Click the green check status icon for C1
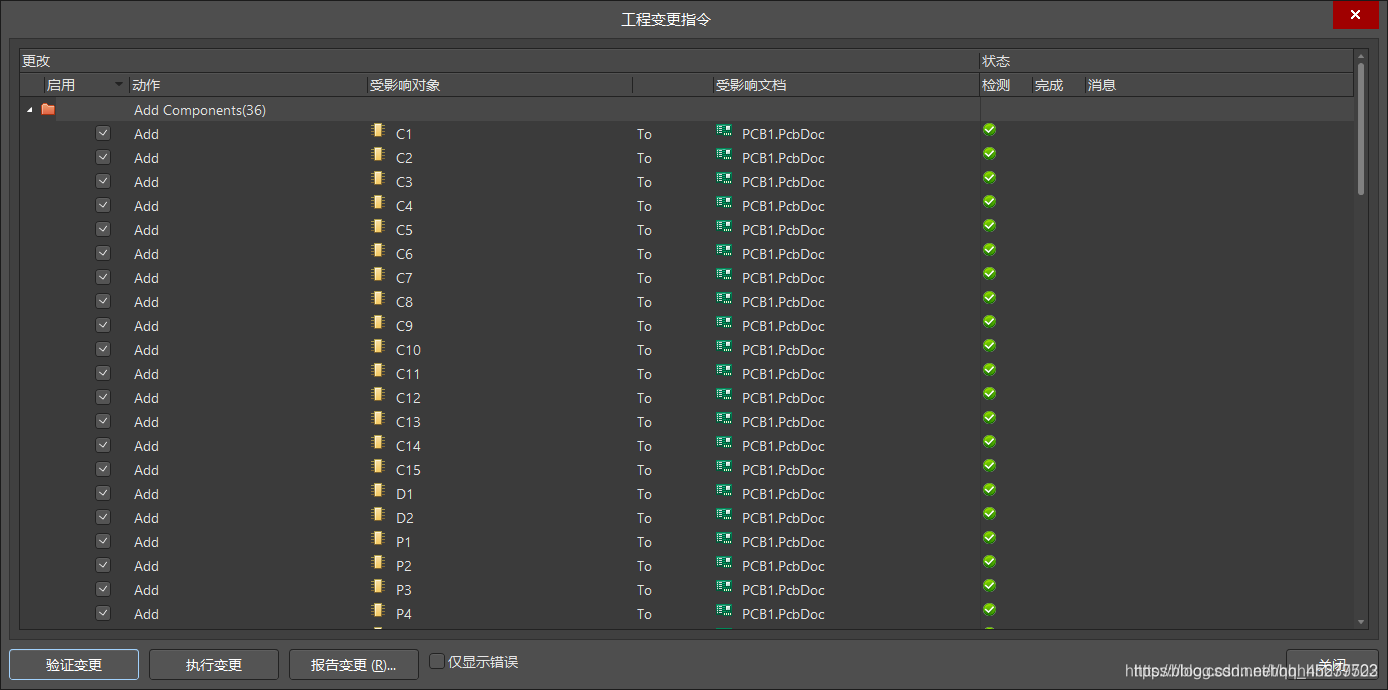The height and width of the screenshot is (690, 1388). point(989,129)
